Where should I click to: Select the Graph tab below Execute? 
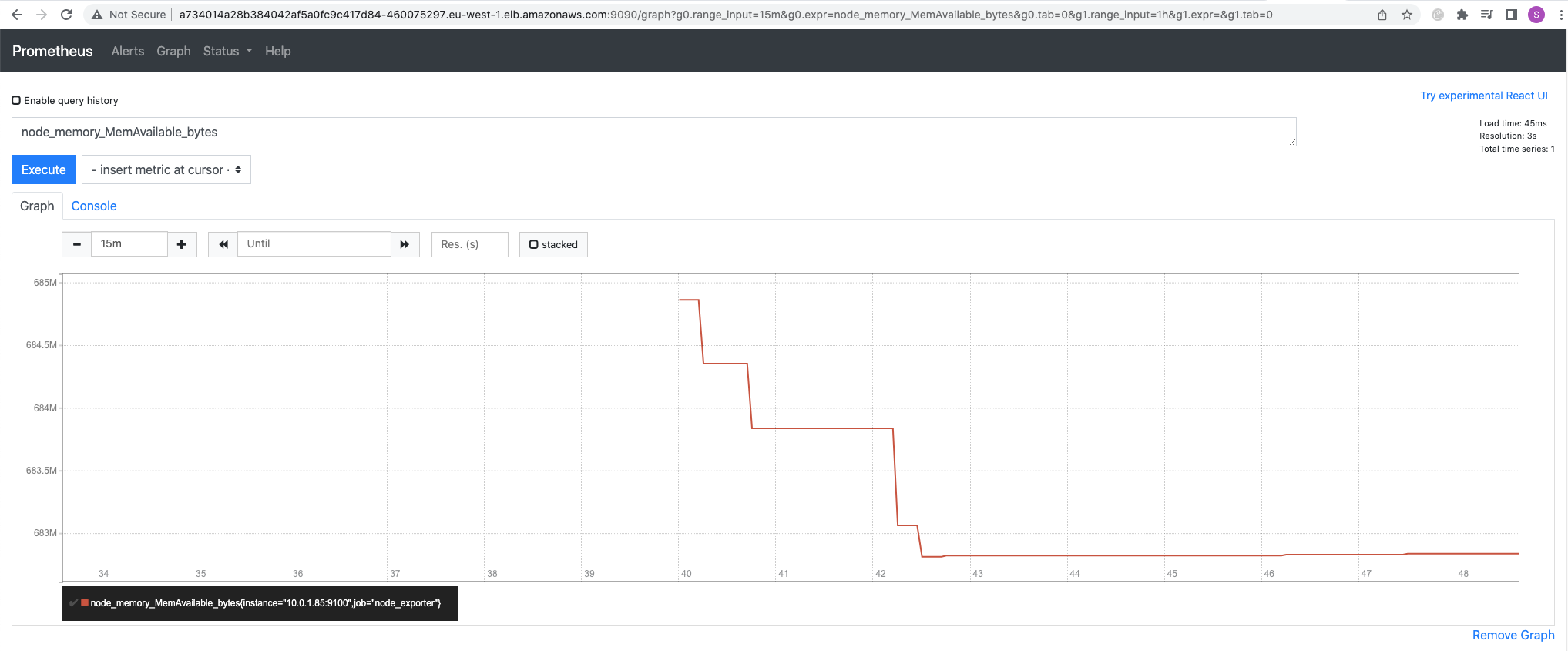[x=37, y=206]
